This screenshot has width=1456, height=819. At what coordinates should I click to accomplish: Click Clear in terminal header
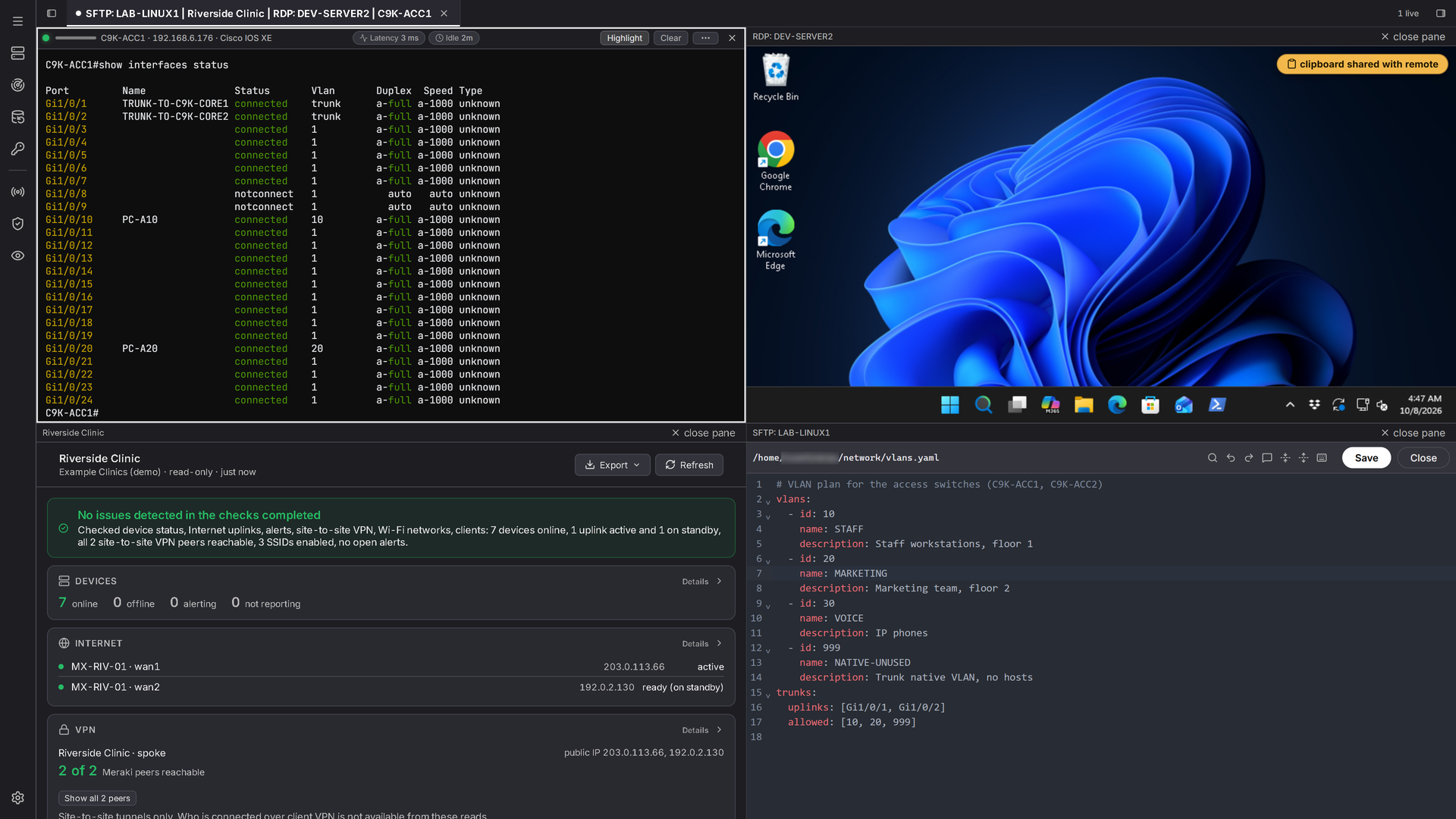pos(670,38)
